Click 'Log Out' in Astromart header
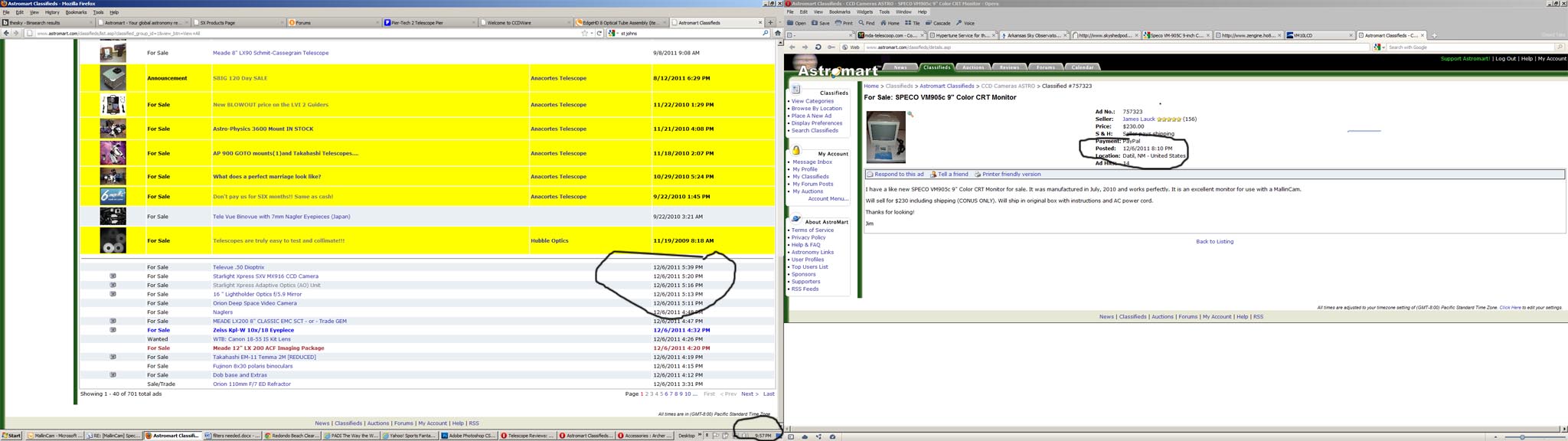Image resolution: width=1568 pixels, height=441 pixels. (x=1505, y=59)
